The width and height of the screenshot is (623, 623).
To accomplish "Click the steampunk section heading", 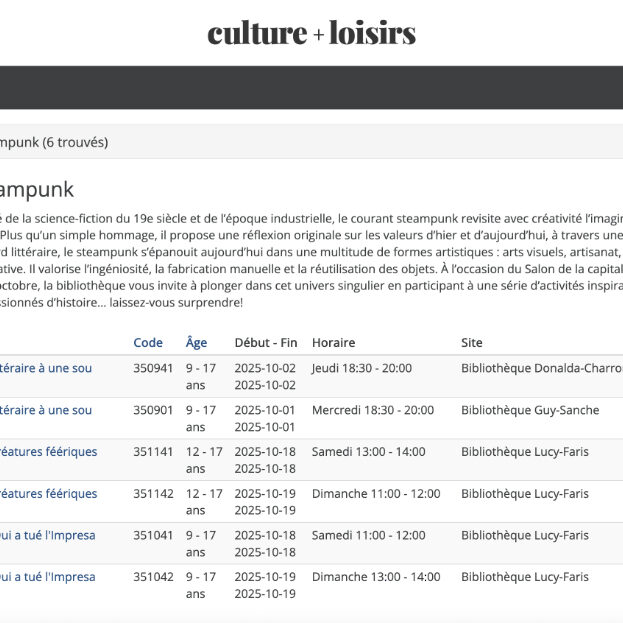I will tap(37, 189).
